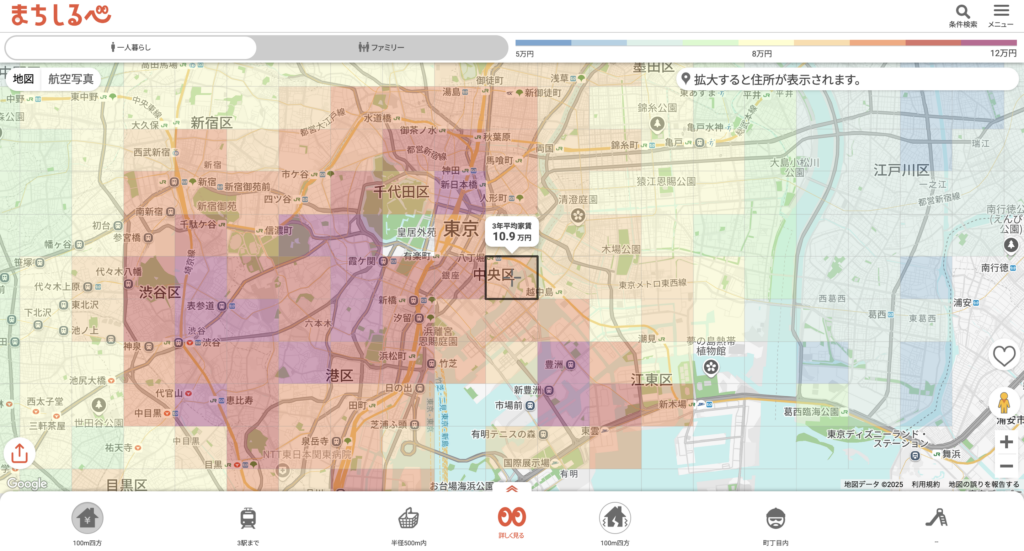Expand the bottom panel with up chevron
This screenshot has width=1024, height=551.
(x=512, y=490)
